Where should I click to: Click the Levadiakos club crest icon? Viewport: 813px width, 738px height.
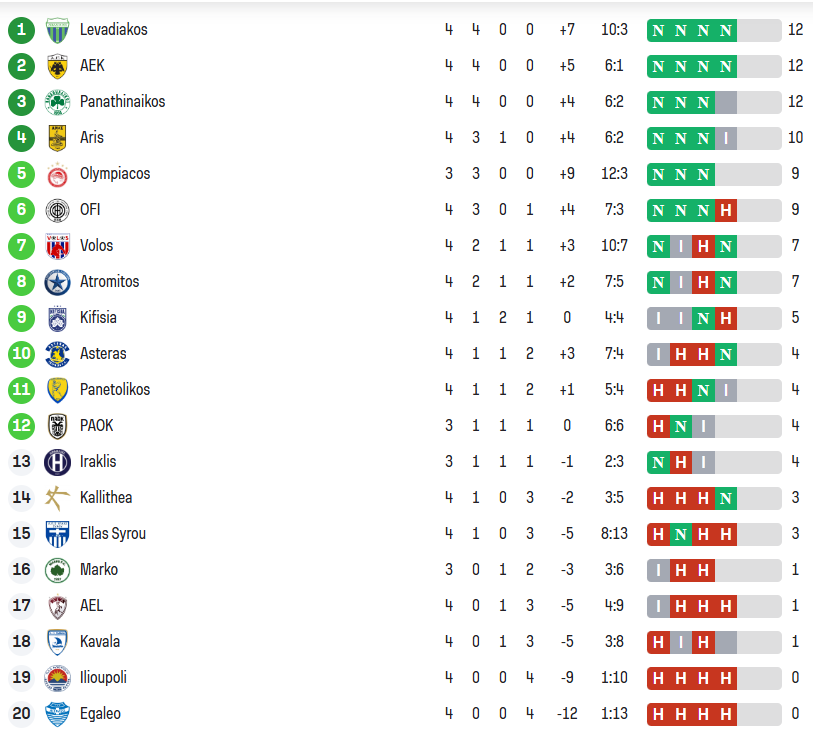[x=57, y=30]
